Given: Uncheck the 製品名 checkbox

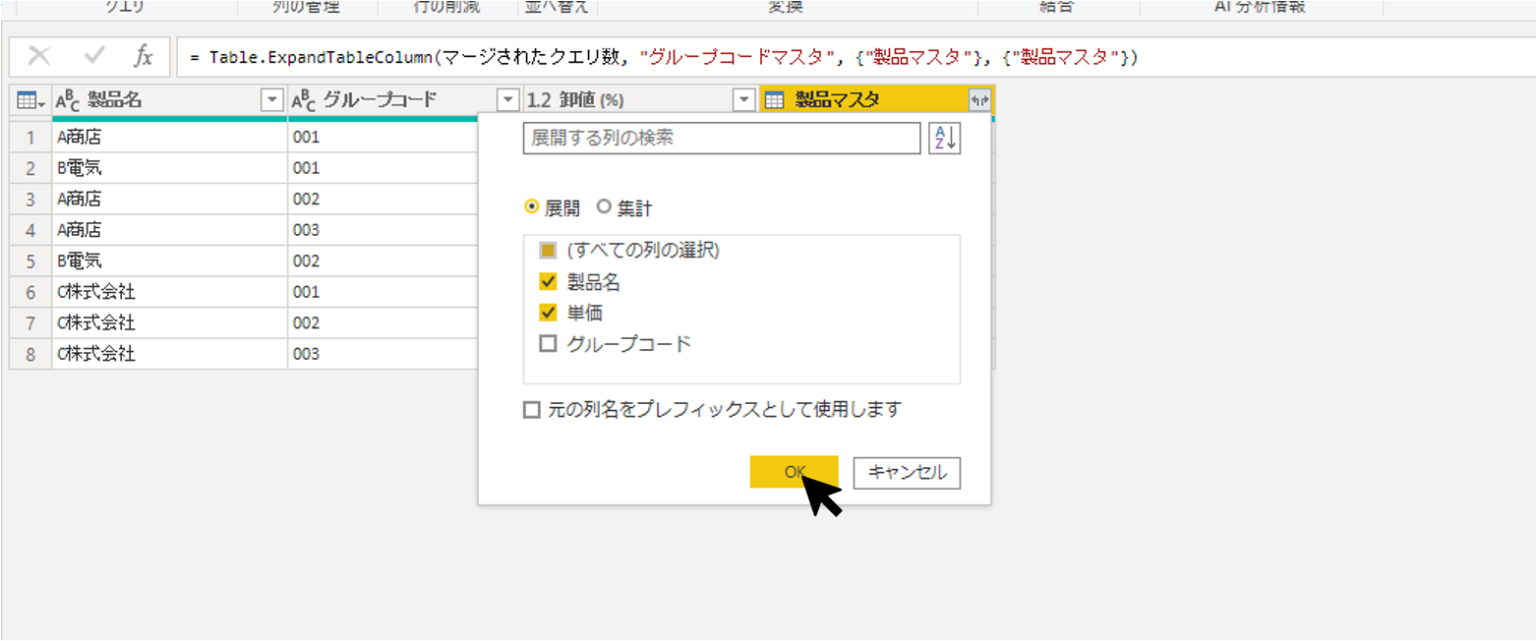Looking at the screenshot, I should click(548, 282).
